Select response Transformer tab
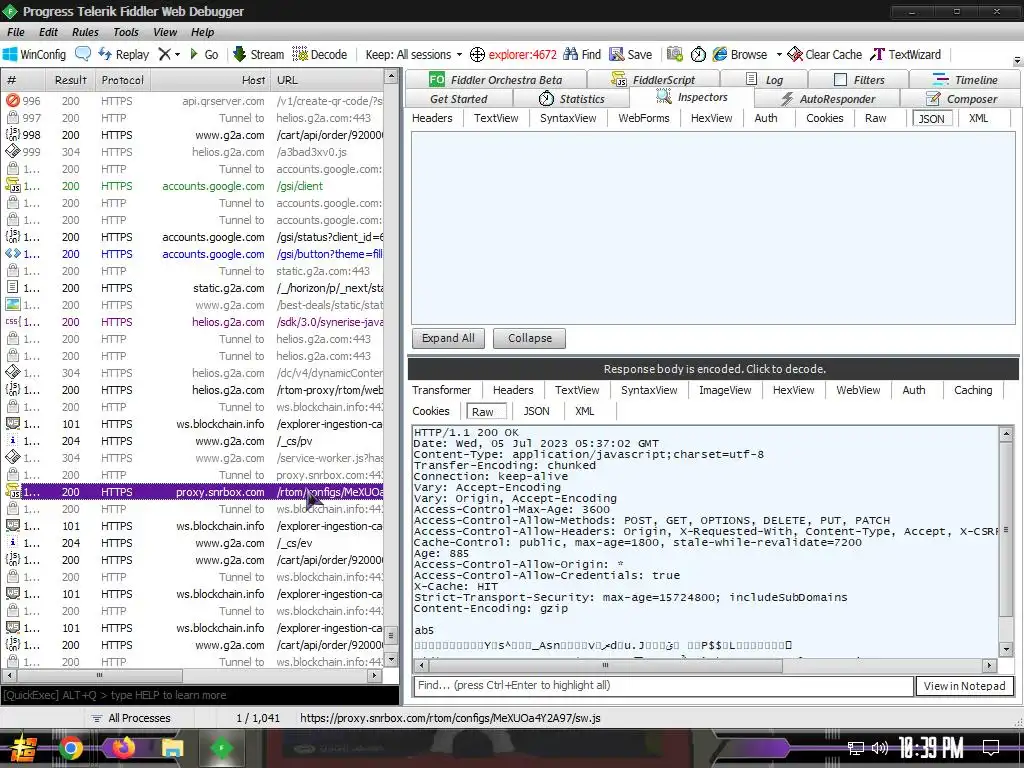 pos(441,390)
